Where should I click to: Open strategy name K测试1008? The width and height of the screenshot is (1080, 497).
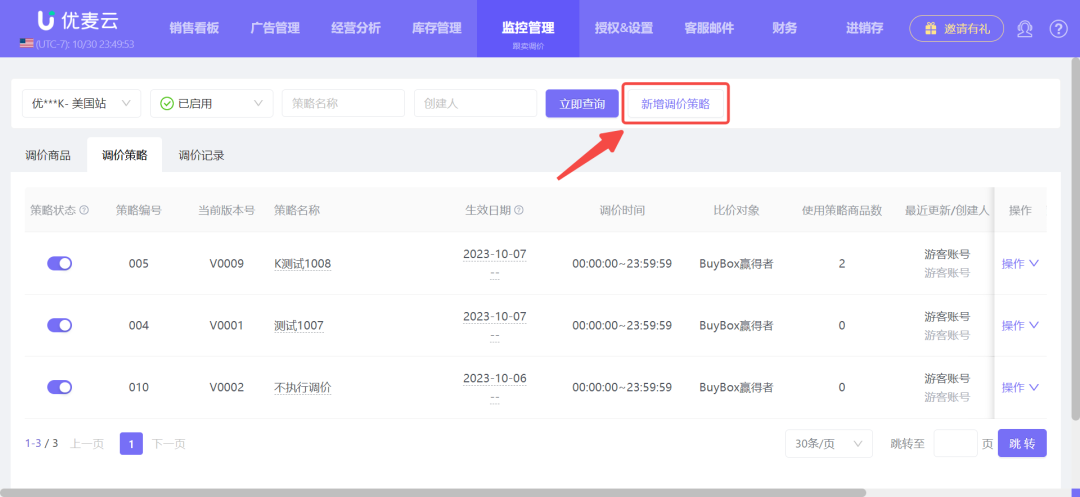[x=302, y=264]
